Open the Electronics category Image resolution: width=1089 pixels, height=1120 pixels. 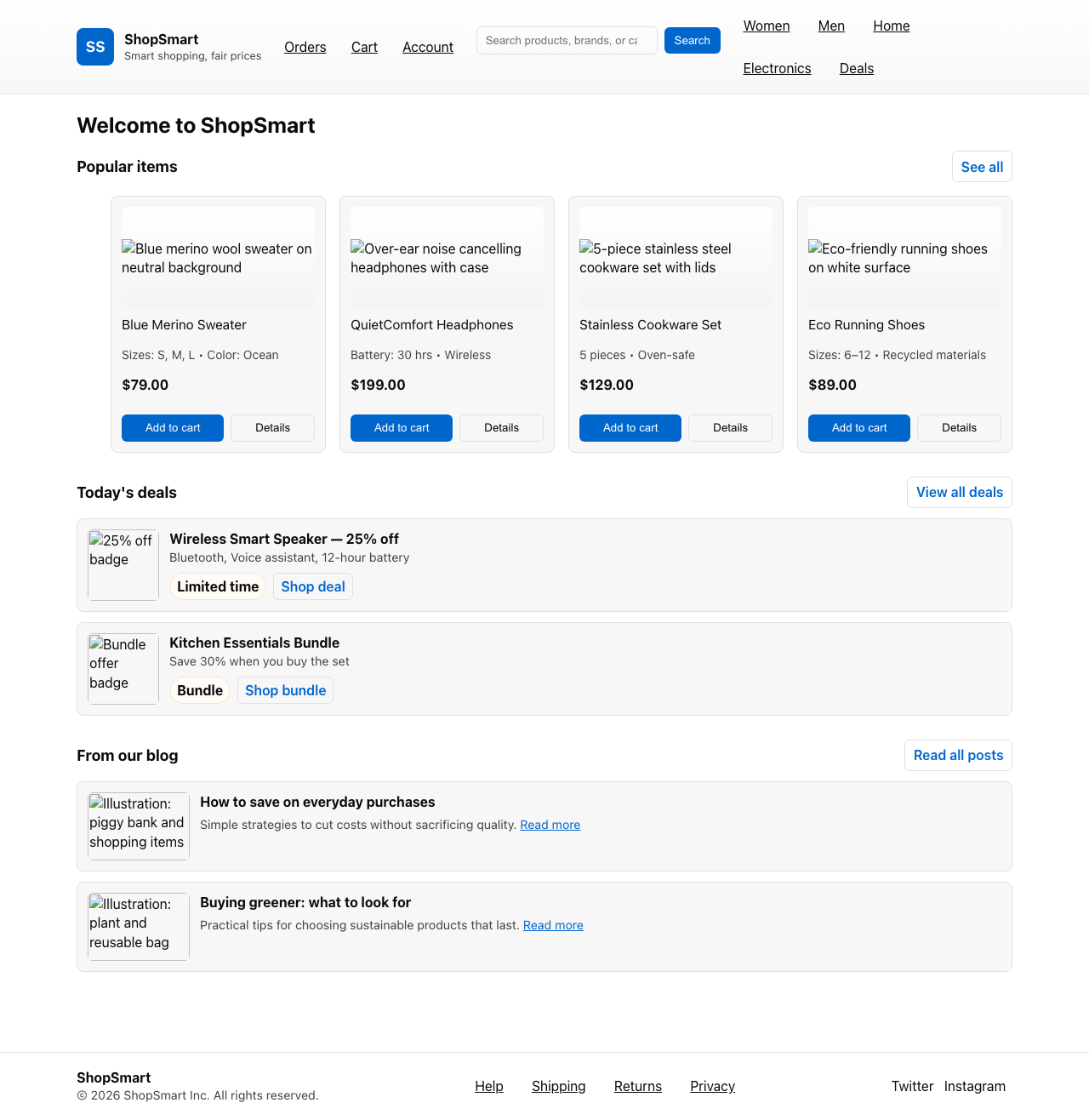click(777, 68)
